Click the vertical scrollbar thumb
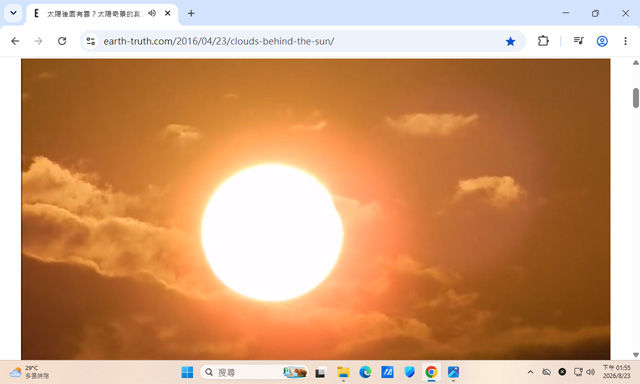The height and width of the screenshot is (384, 640). coord(636,98)
